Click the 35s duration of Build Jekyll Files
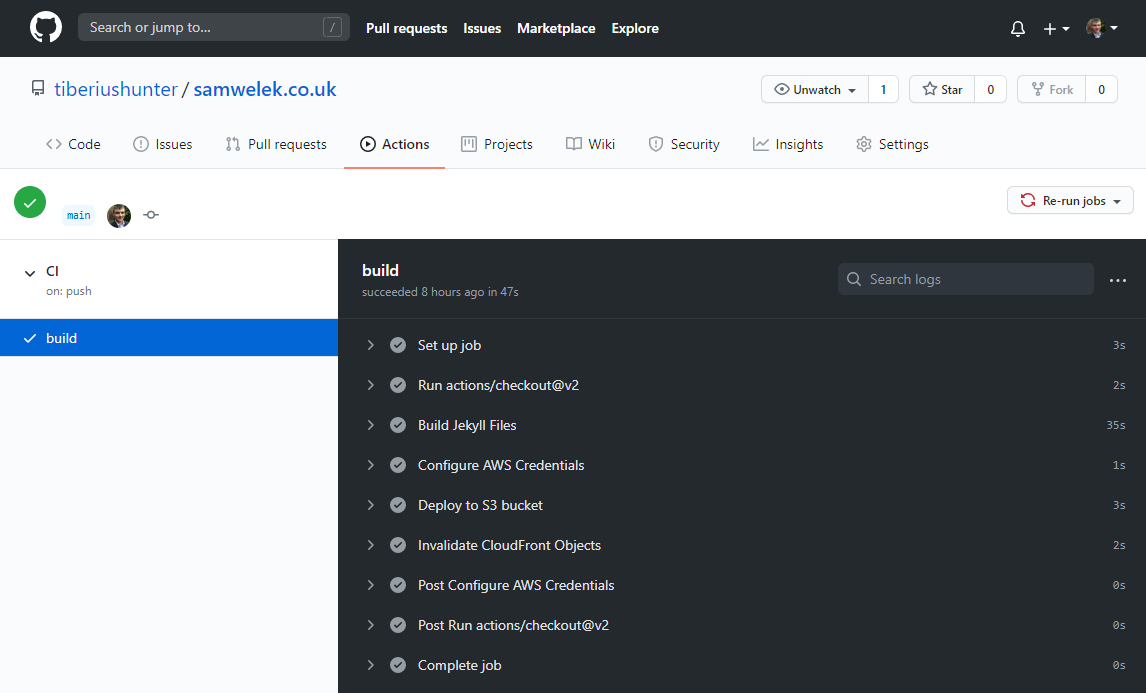1146x693 pixels. 1115,425
